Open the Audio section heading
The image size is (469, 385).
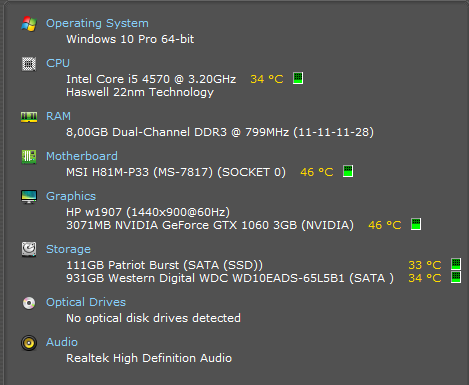(62, 342)
